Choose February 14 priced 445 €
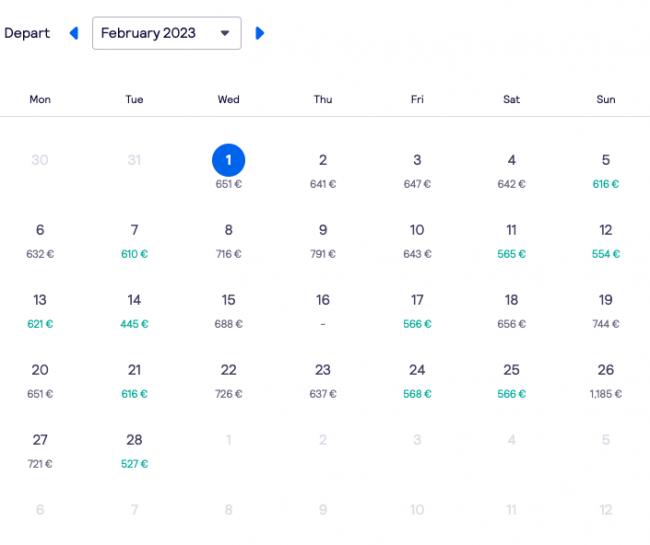 coord(134,311)
